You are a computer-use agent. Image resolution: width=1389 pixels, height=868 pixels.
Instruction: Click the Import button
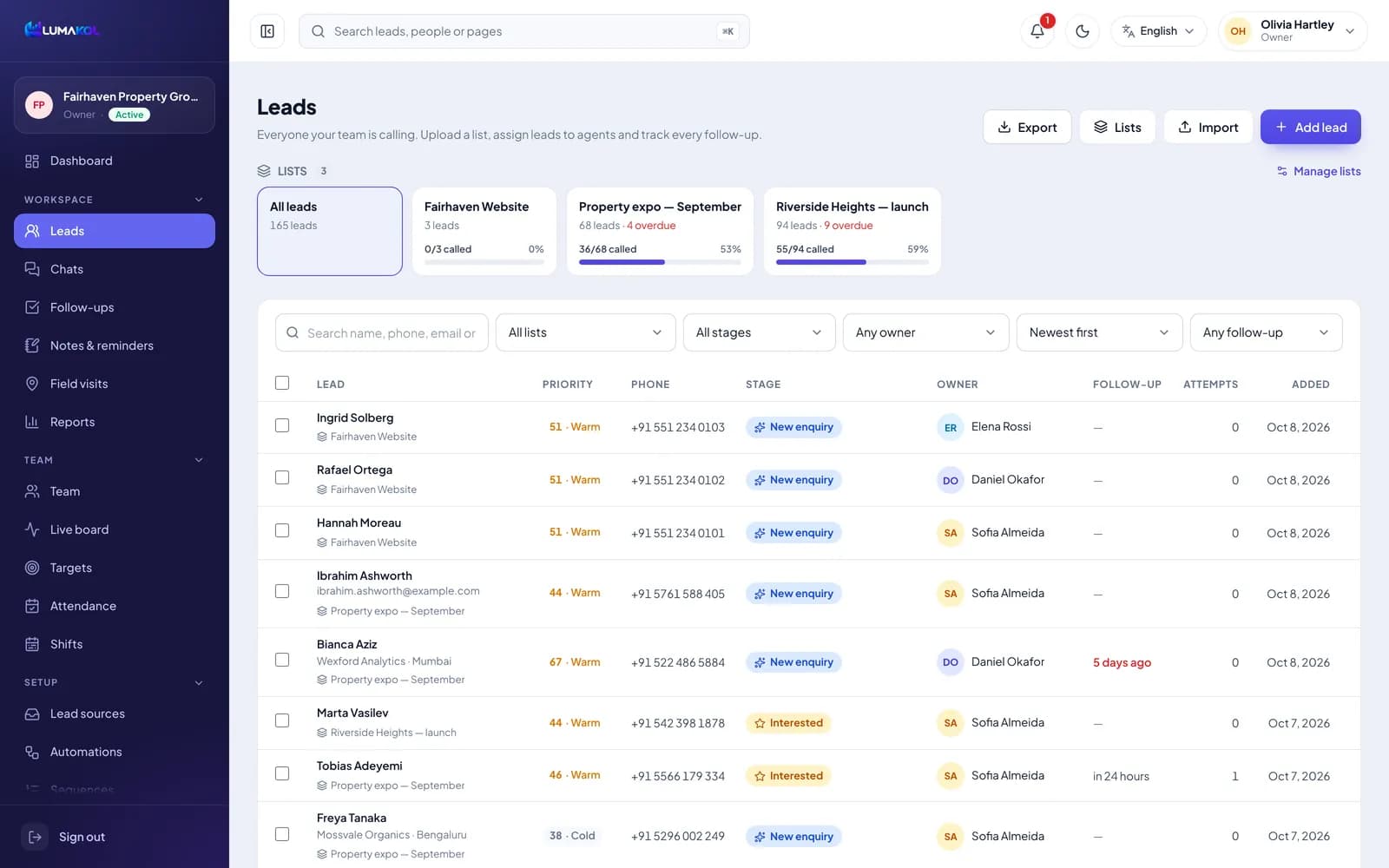click(x=1208, y=127)
